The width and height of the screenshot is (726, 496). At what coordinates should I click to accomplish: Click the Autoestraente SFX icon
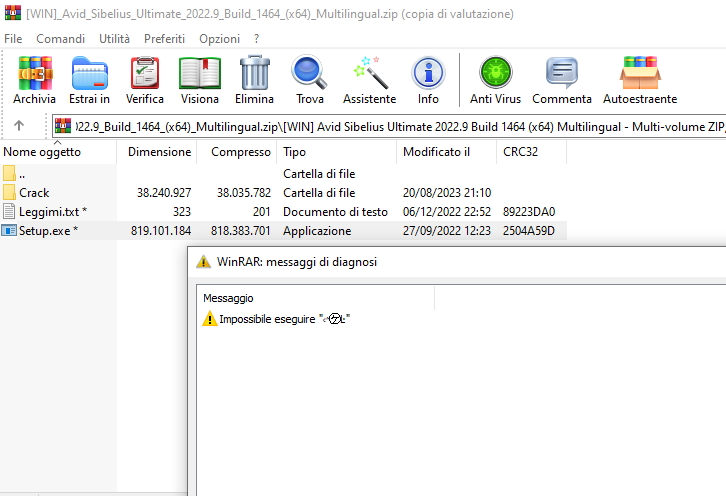point(640,73)
